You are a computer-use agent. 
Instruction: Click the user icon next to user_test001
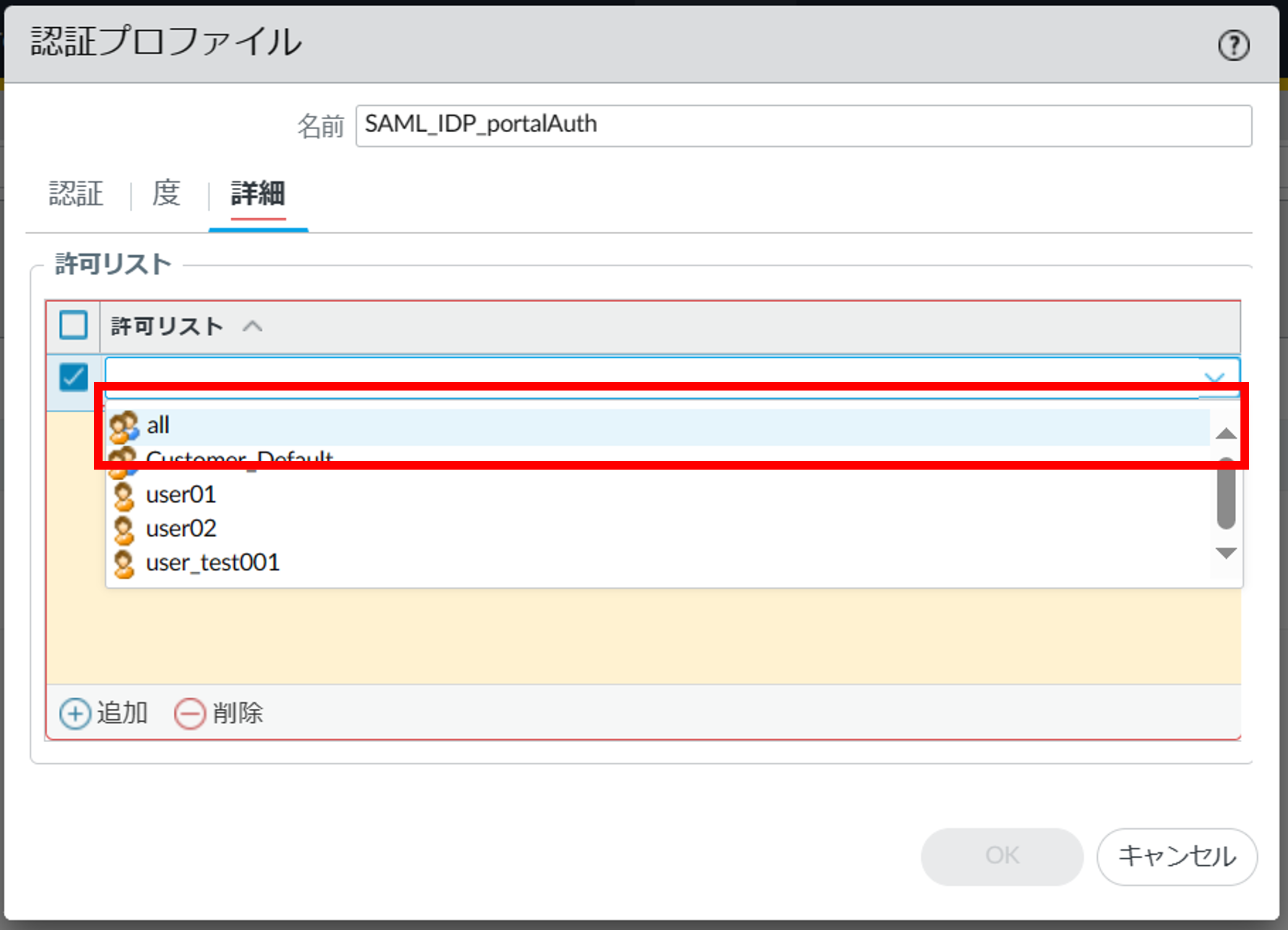(124, 564)
